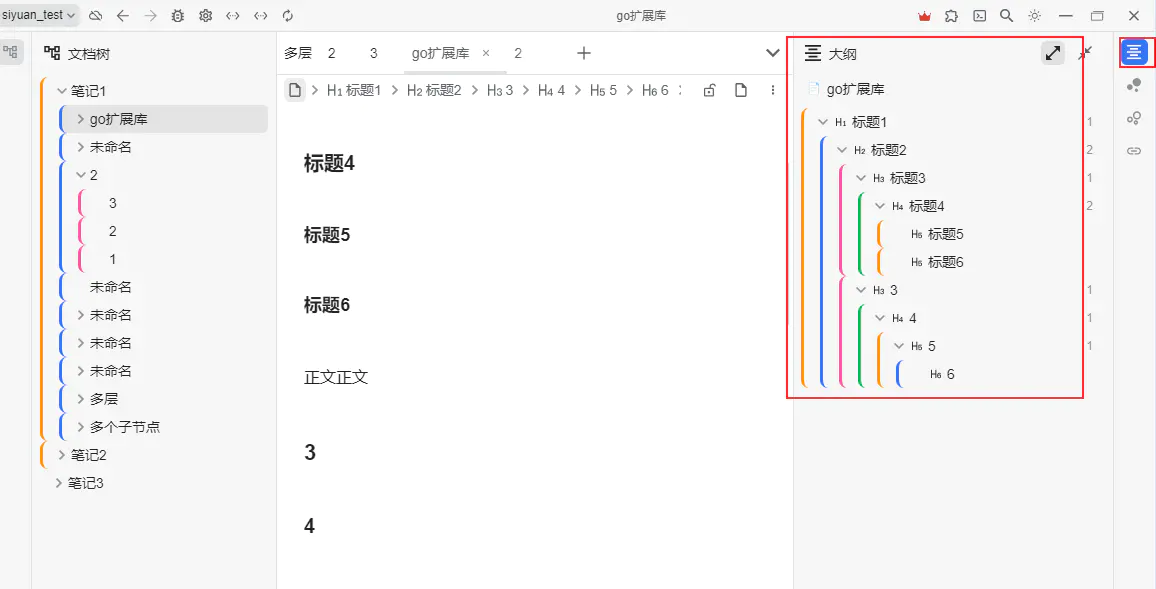
Task: Click the page icon beside the lock
Action: click(741, 90)
